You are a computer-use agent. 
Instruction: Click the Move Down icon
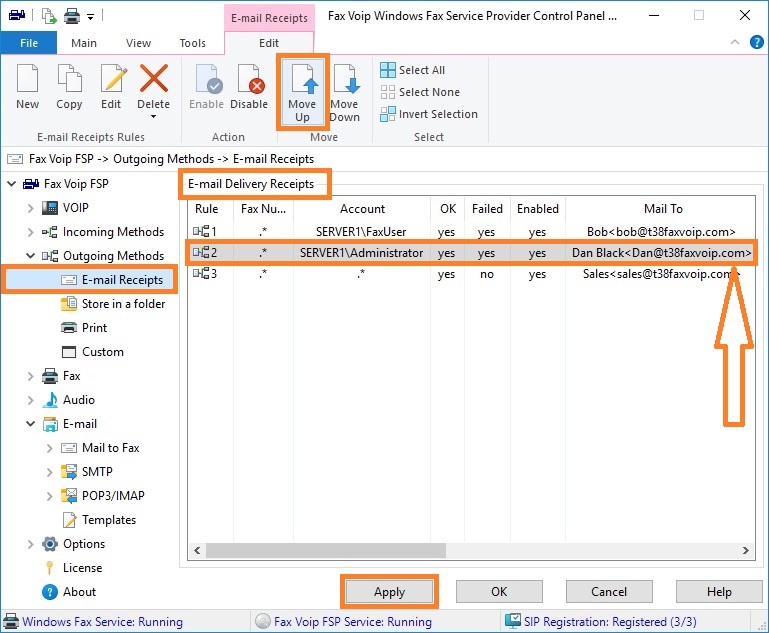click(346, 78)
